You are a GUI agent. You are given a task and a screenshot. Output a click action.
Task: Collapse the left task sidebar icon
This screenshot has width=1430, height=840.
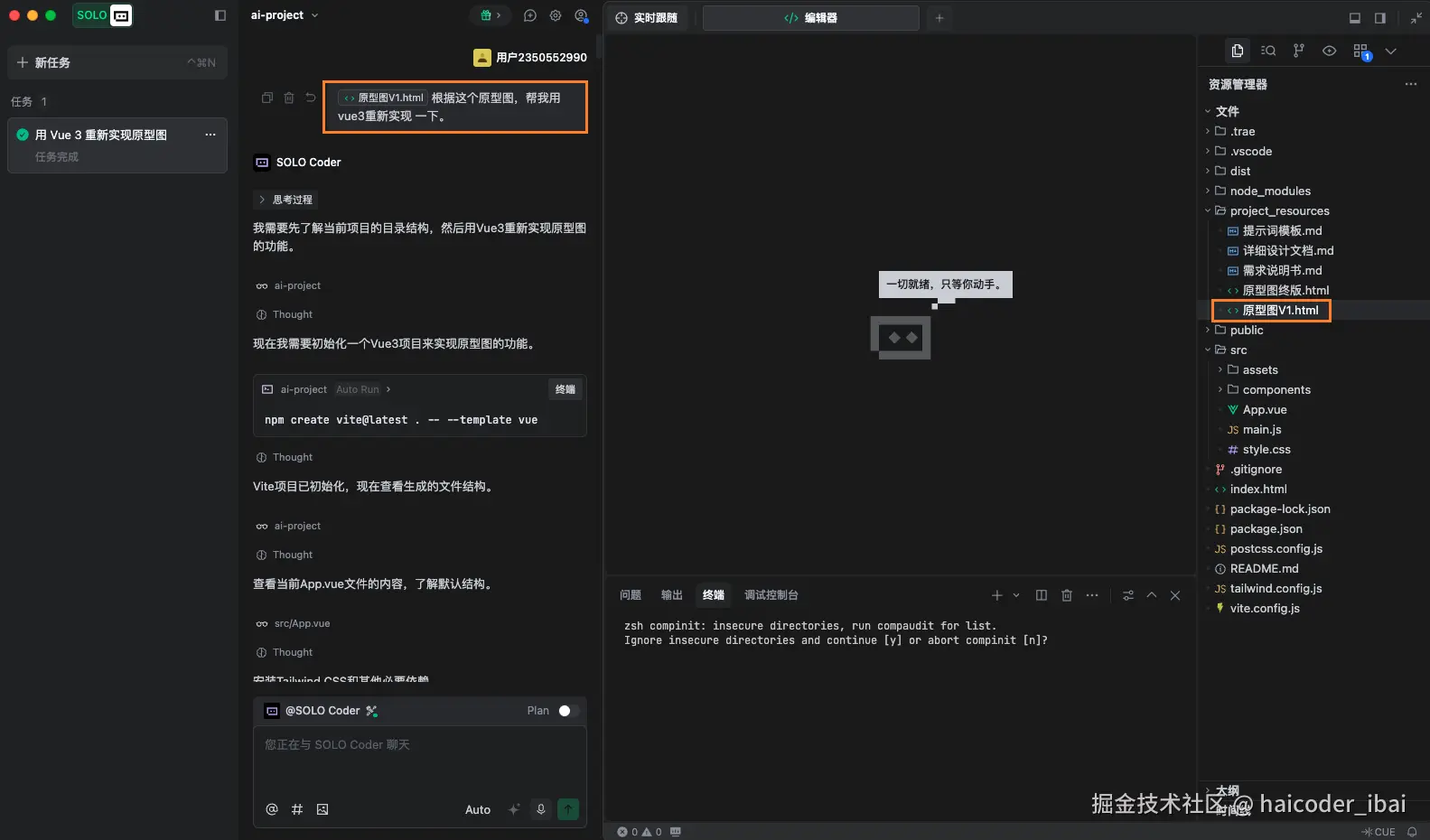click(220, 15)
